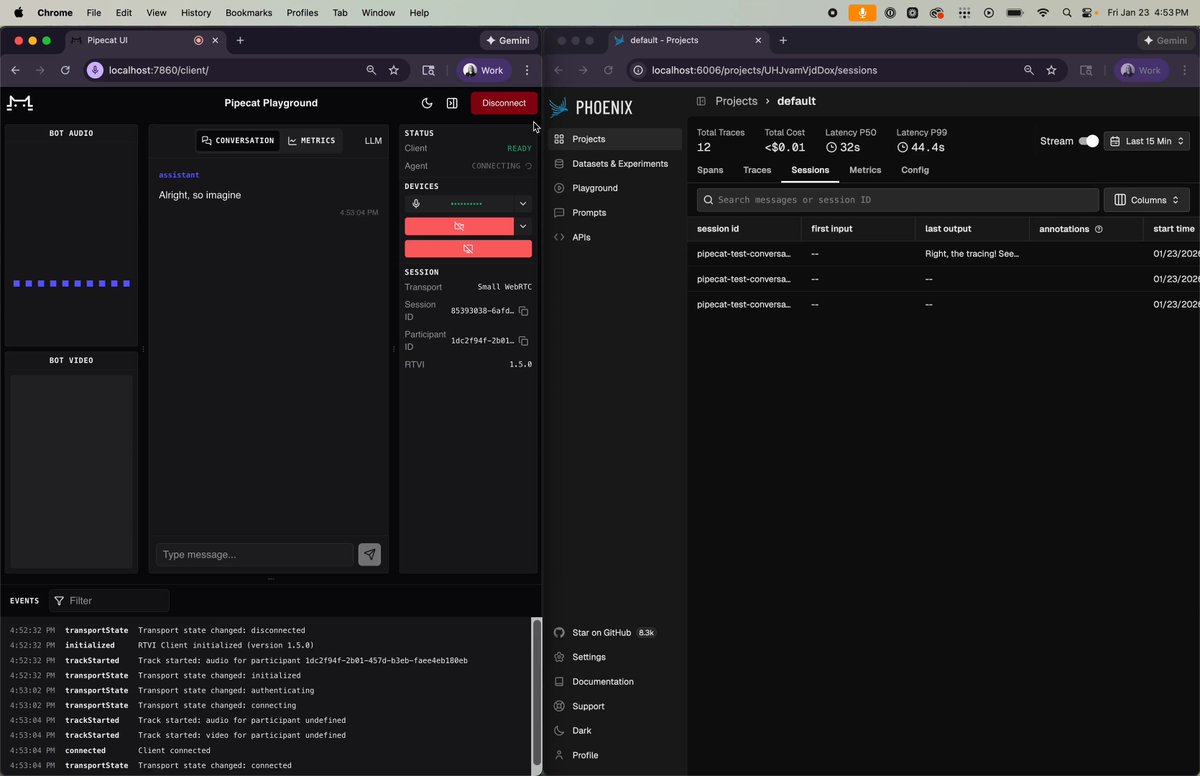Viewport: 1200px width, 776px height.
Task: Open Work profile in Pipecat window
Action: tap(484, 70)
